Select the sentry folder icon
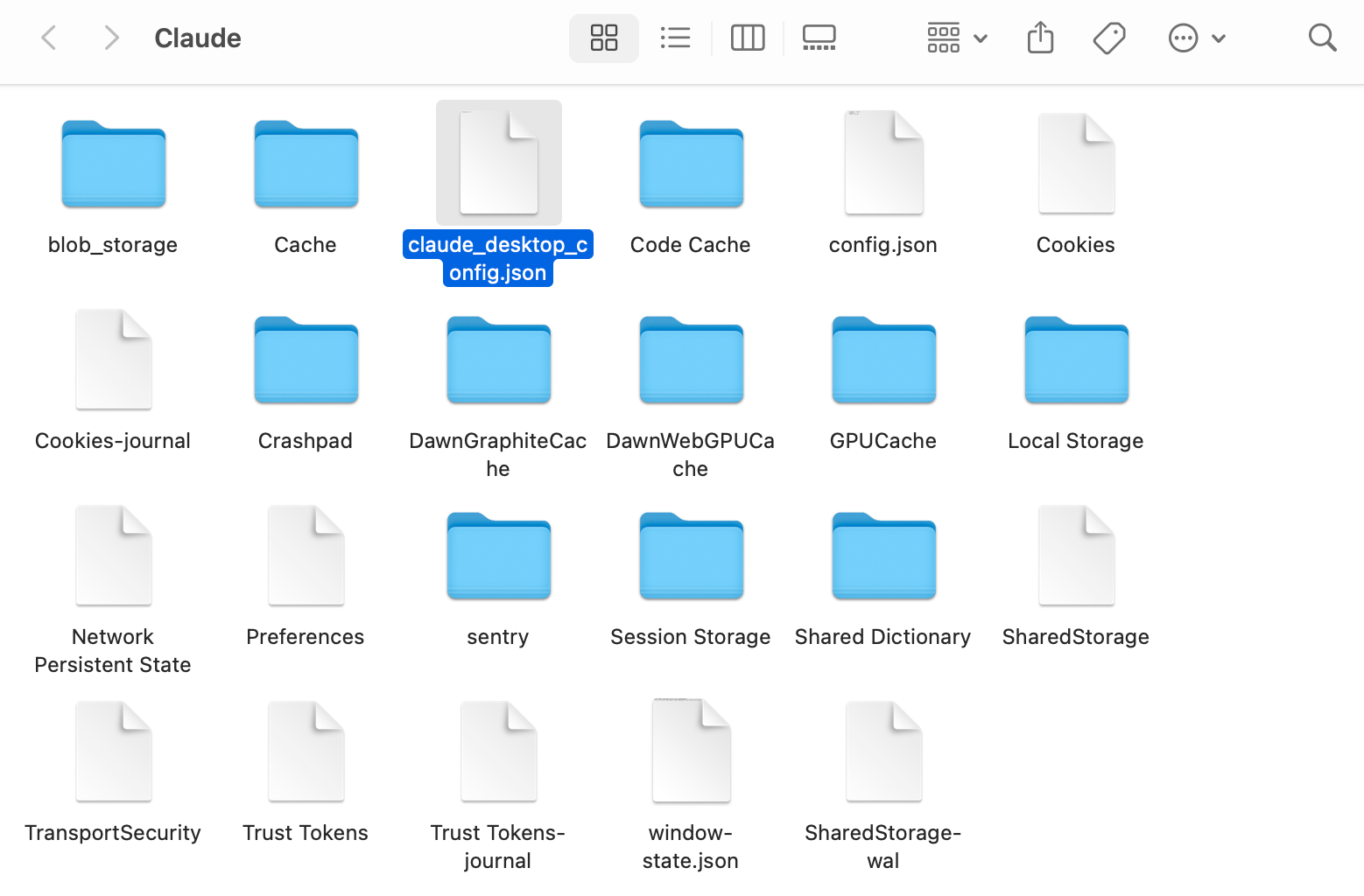1364x896 pixels. (x=499, y=556)
